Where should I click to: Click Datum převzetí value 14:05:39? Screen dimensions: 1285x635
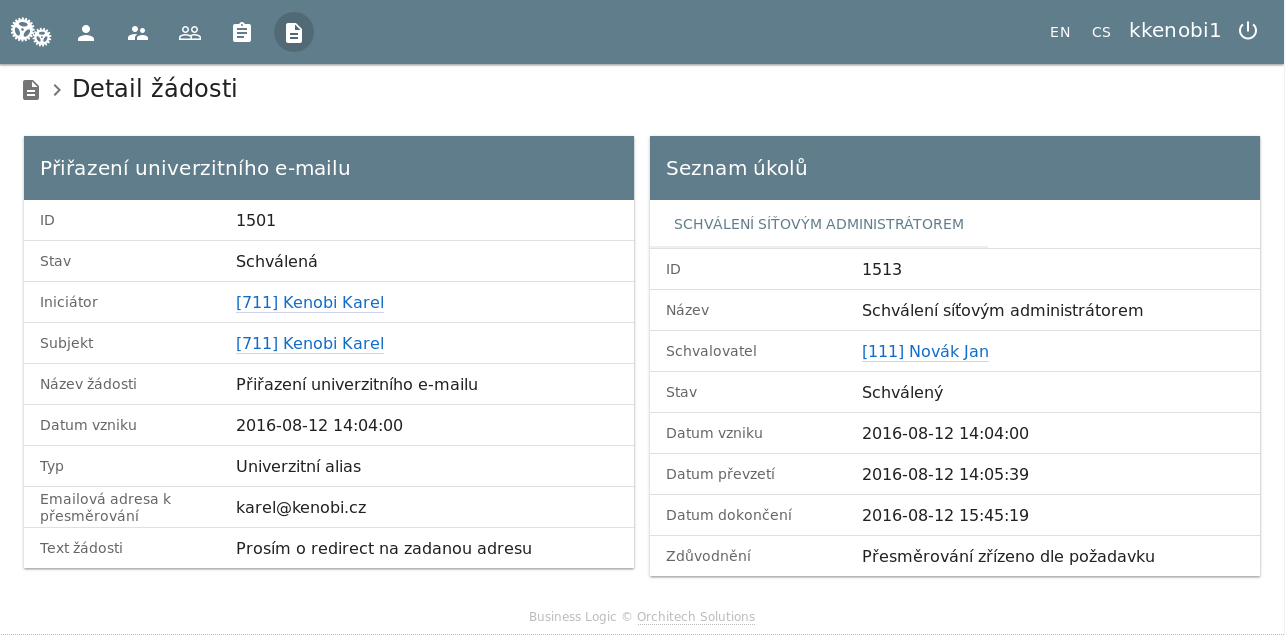(945, 474)
